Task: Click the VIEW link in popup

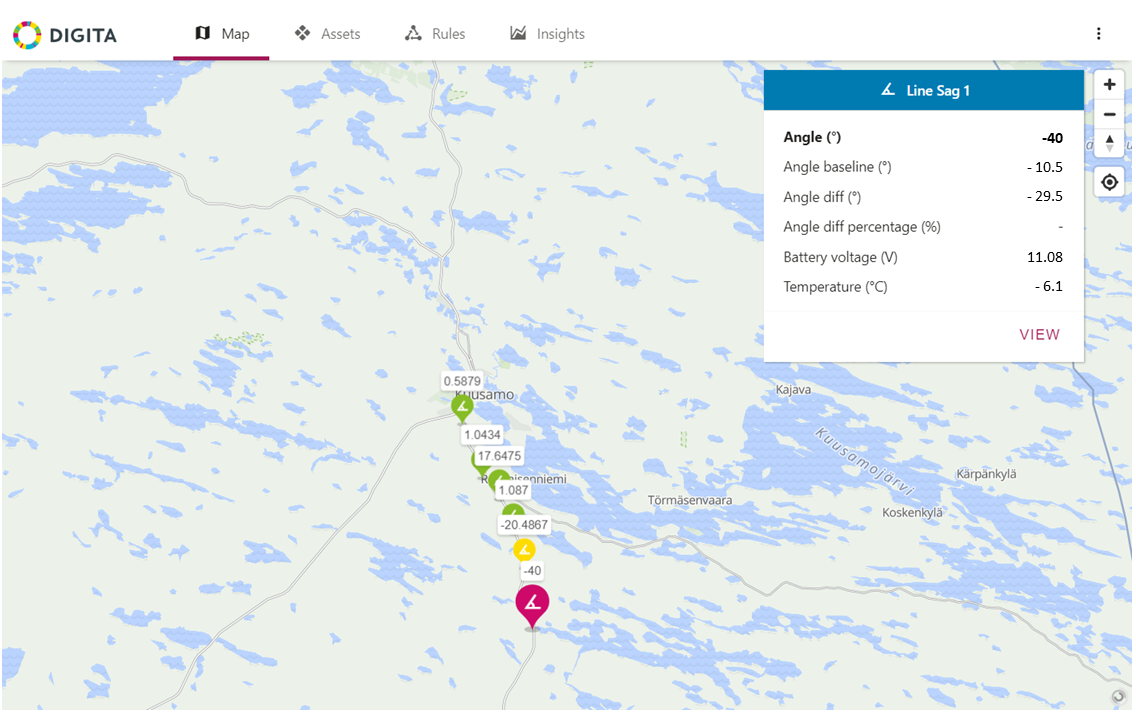Action: (x=1039, y=335)
